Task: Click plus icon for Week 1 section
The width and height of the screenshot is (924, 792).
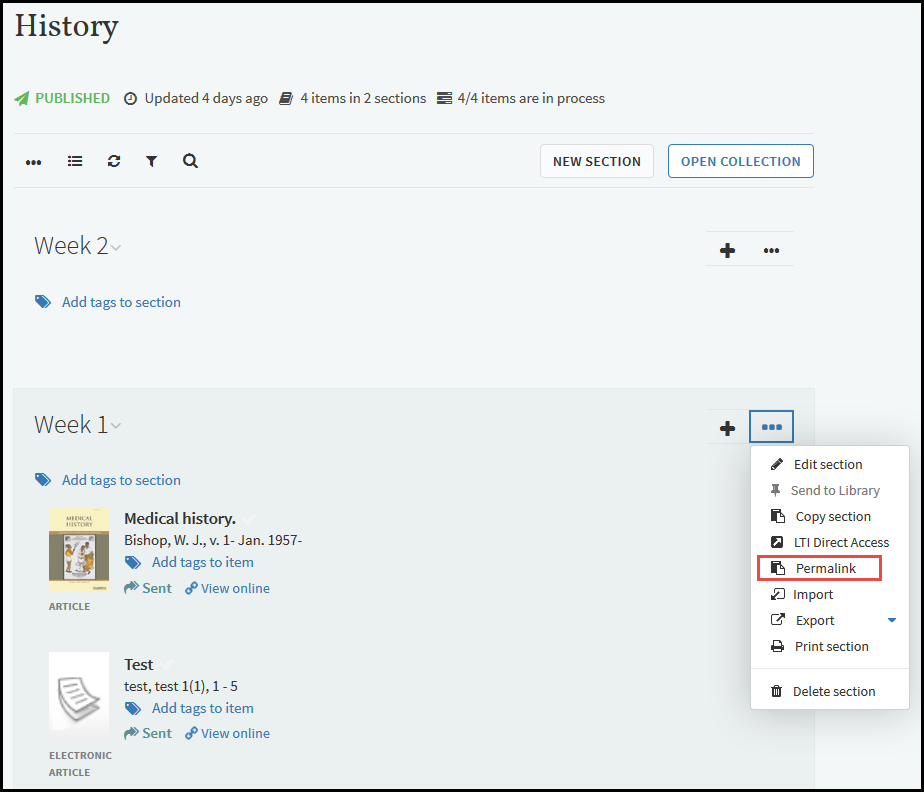Action: (x=728, y=428)
